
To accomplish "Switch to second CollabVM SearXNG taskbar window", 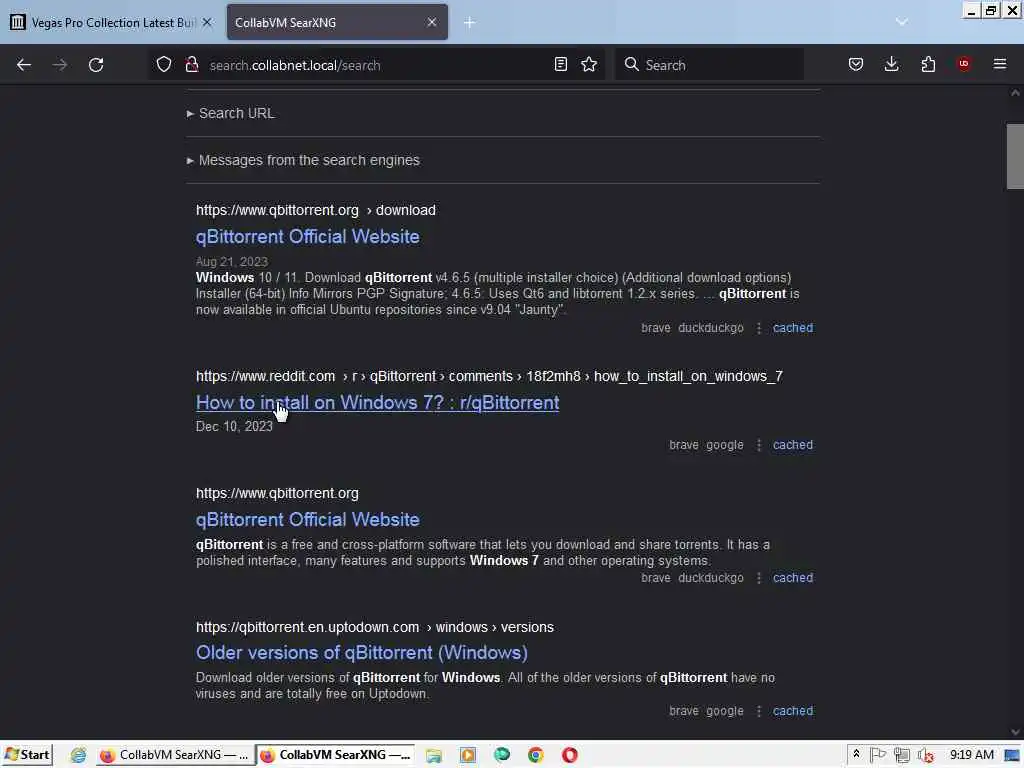I will point(336,755).
